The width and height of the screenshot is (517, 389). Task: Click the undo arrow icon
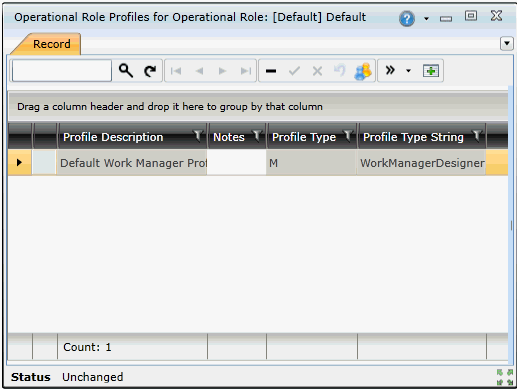(340, 70)
